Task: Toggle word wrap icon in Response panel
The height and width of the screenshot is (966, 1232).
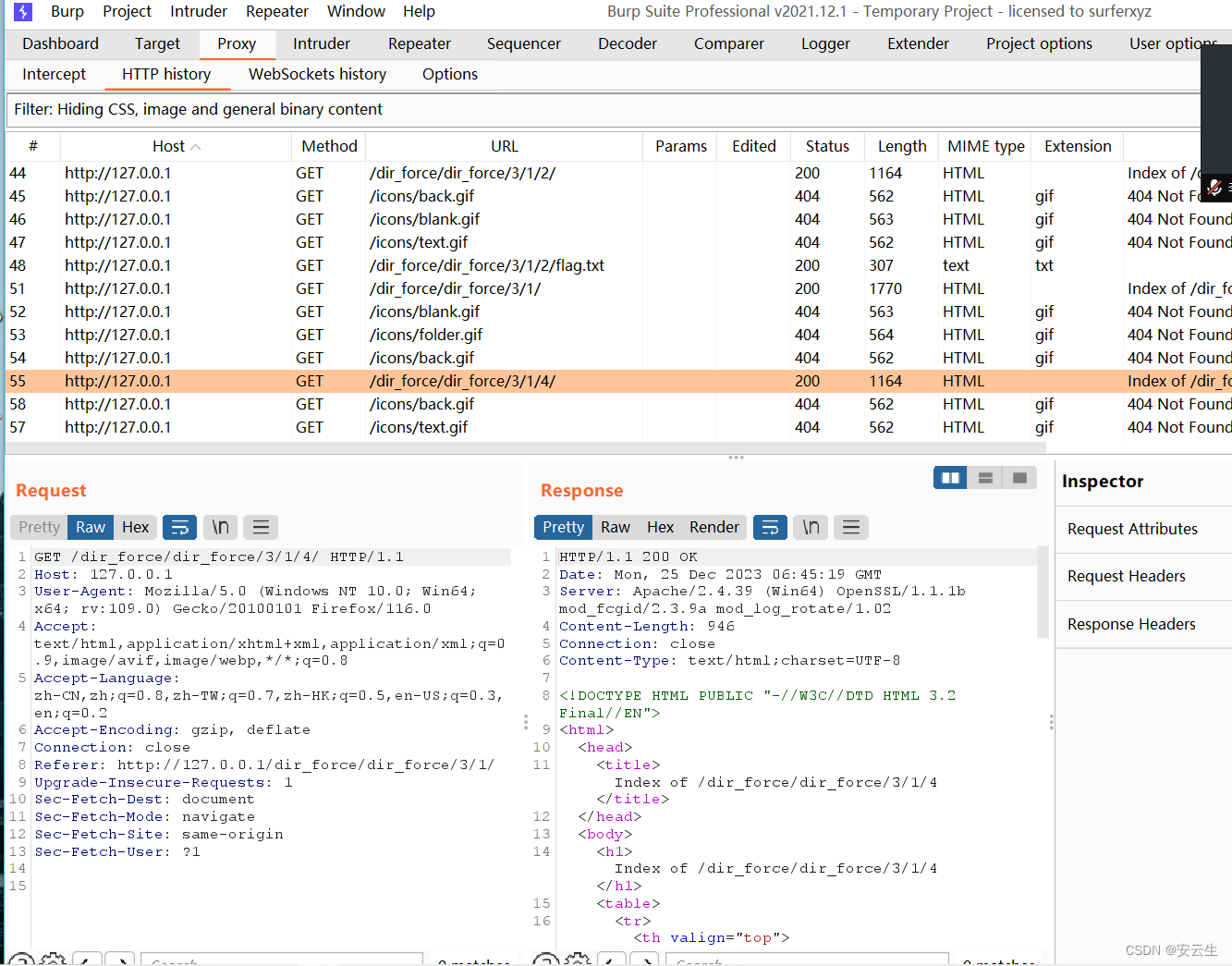Action: coord(770,527)
